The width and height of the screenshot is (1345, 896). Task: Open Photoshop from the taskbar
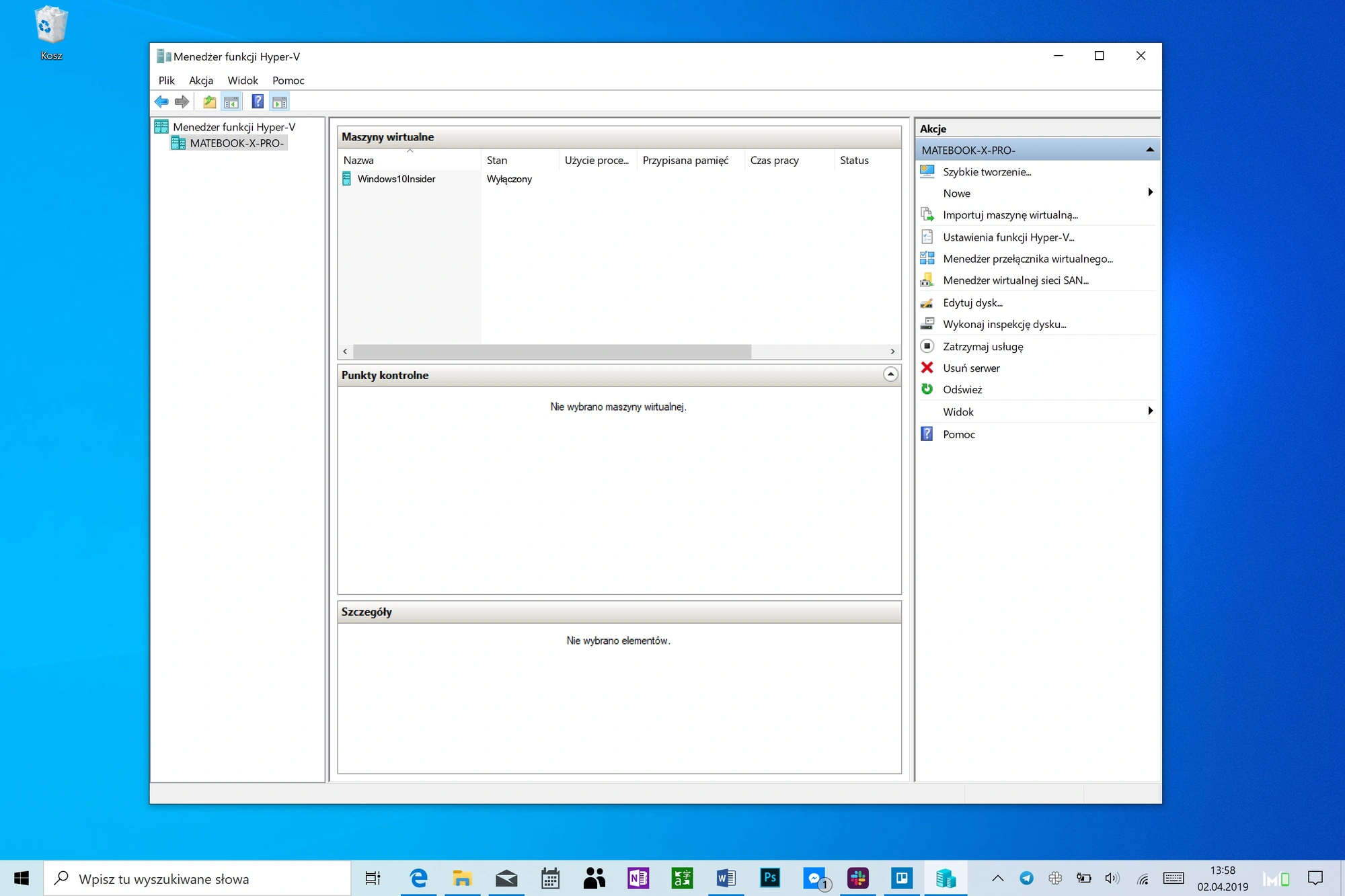tap(770, 878)
